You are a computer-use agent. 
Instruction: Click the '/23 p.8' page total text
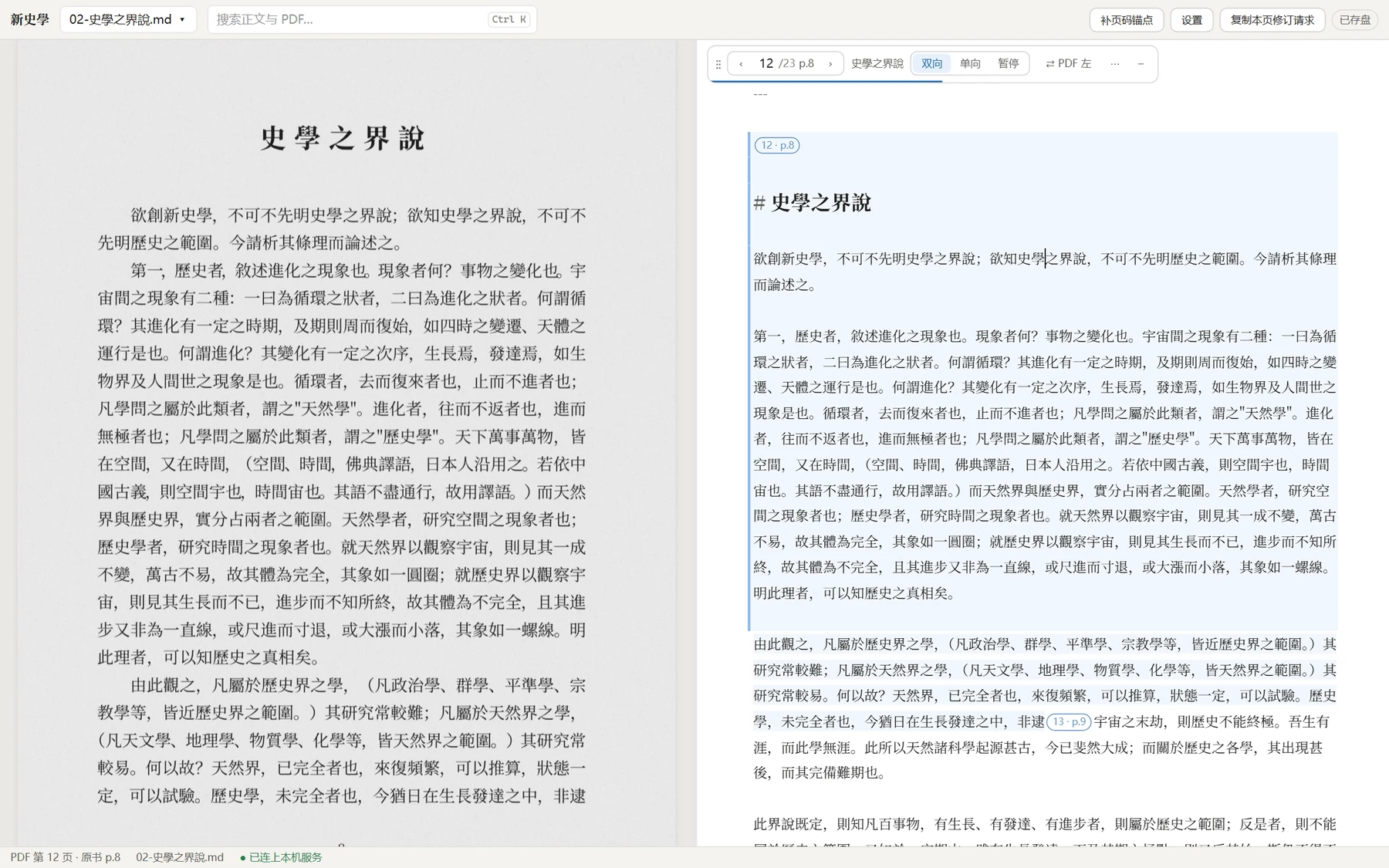click(x=796, y=64)
